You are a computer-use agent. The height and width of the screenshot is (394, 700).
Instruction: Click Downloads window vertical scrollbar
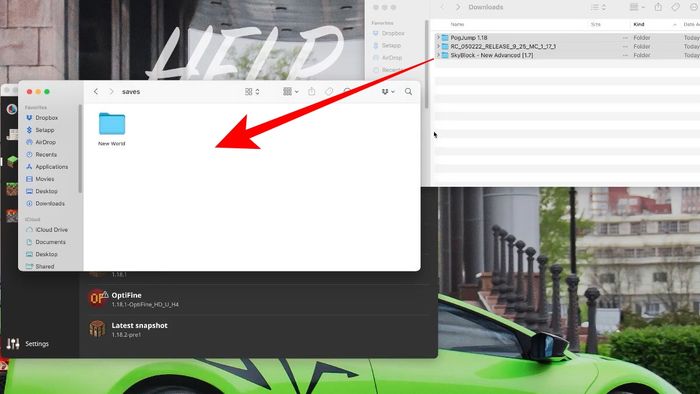tap(427, 63)
